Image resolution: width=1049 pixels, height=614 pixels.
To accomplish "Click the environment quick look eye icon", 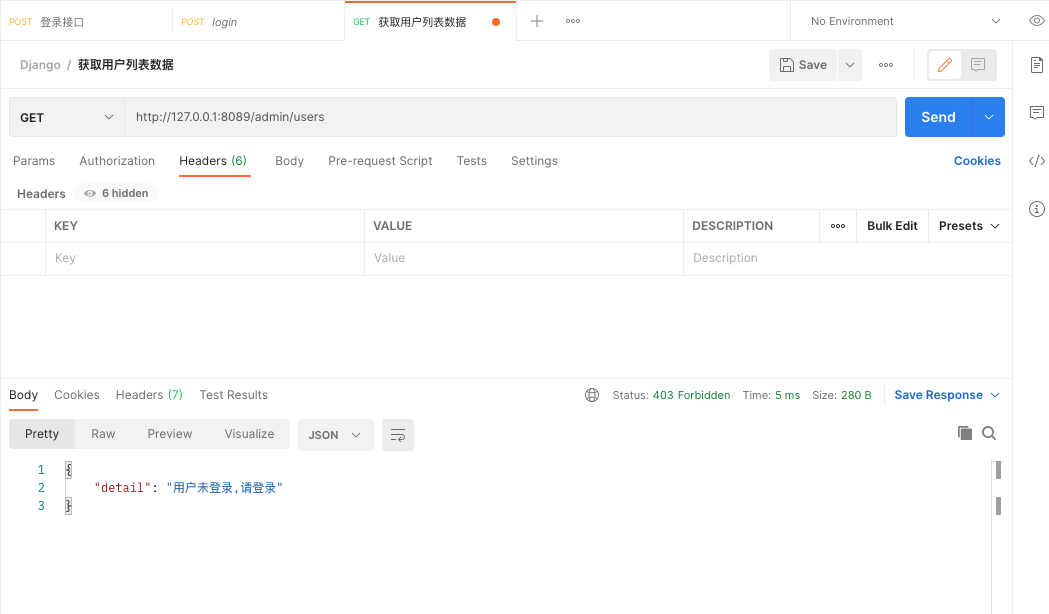I will pos(1036,21).
